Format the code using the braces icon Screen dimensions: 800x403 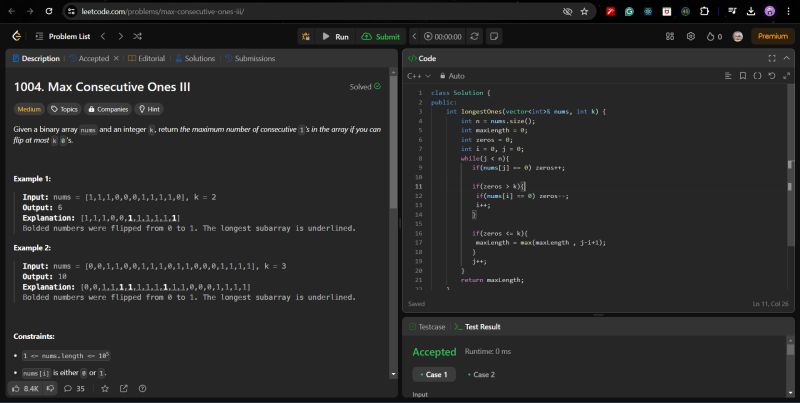[x=757, y=76]
